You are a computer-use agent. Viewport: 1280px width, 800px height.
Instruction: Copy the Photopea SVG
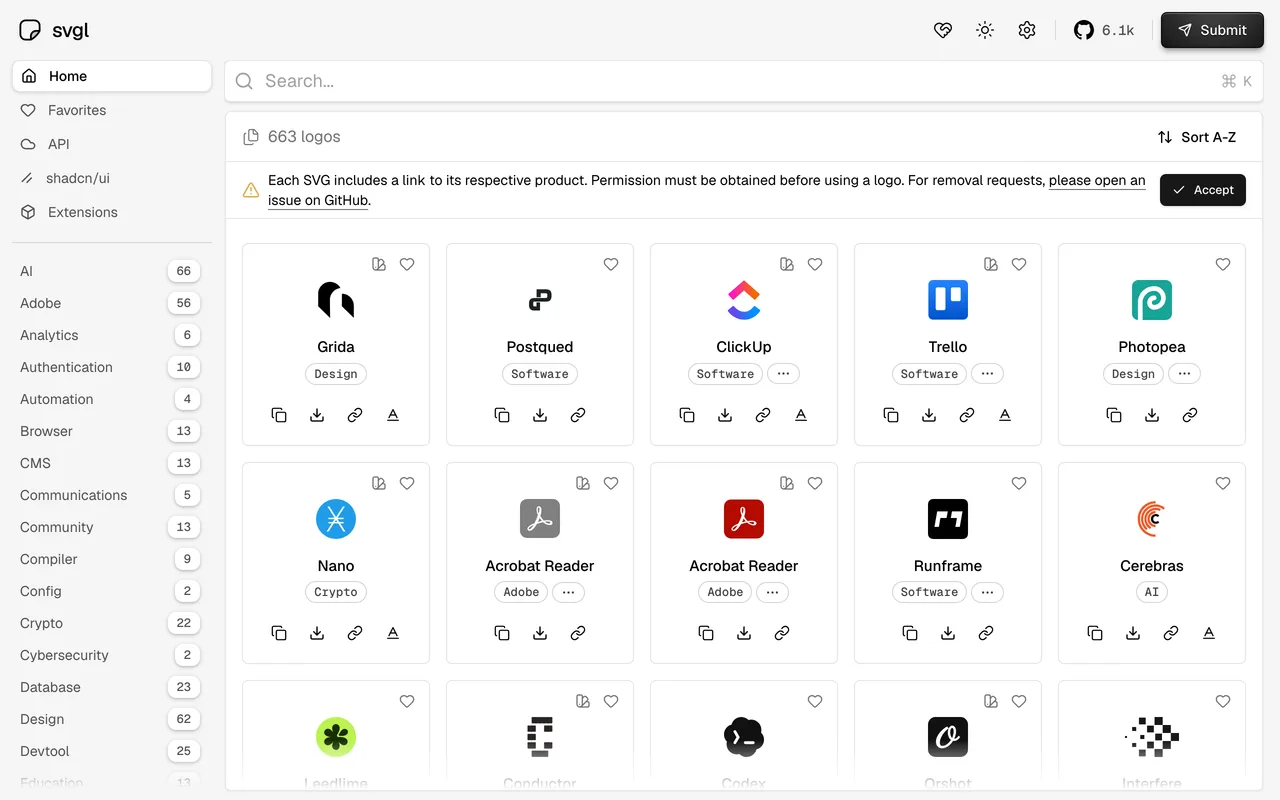pyautogui.click(x=1114, y=415)
